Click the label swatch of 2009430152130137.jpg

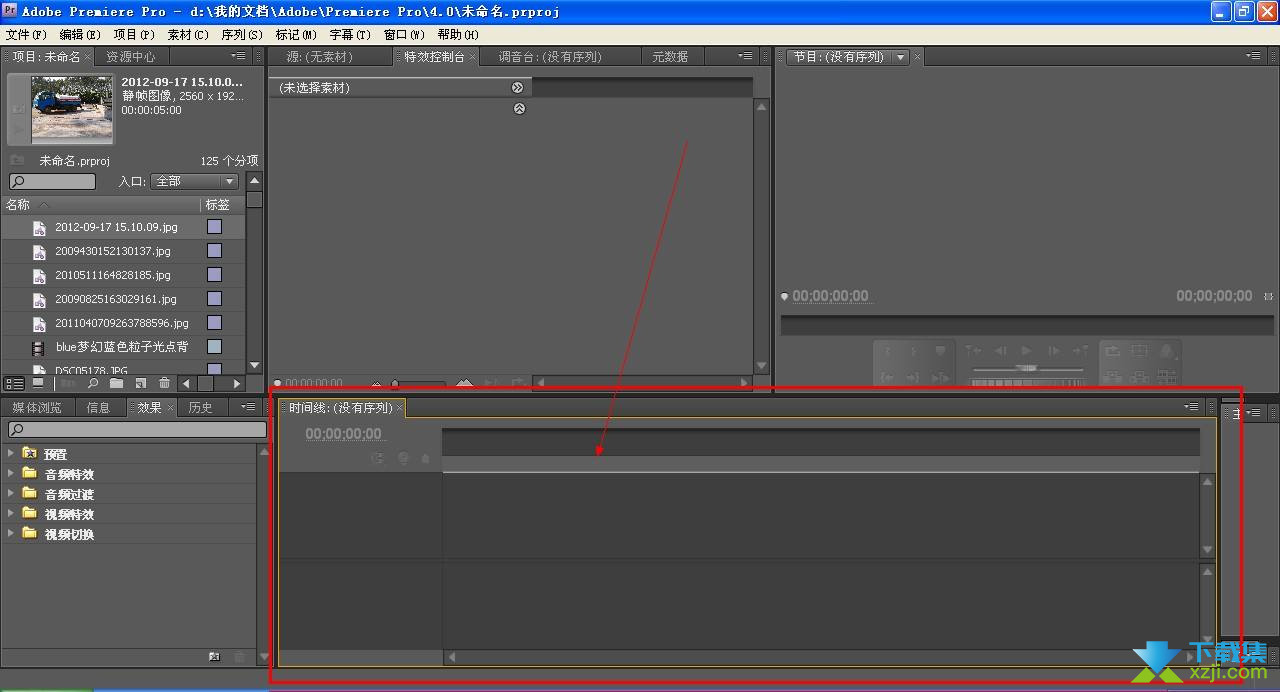214,251
